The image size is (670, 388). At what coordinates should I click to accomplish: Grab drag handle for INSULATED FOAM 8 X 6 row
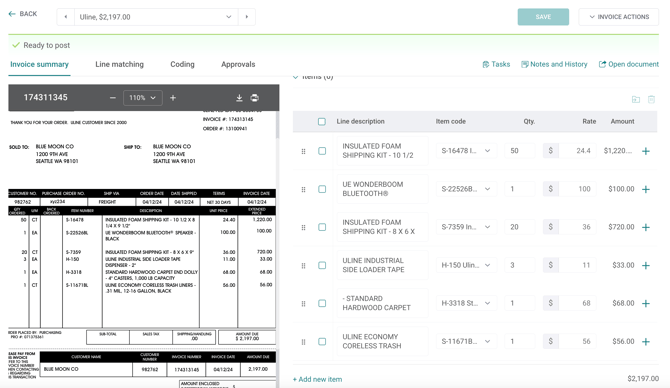(303, 227)
